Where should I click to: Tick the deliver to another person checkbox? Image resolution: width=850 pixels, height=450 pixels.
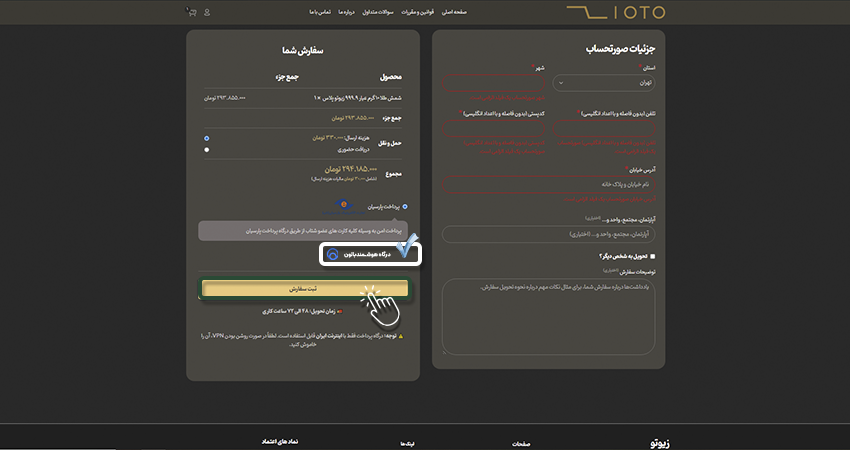(652, 256)
